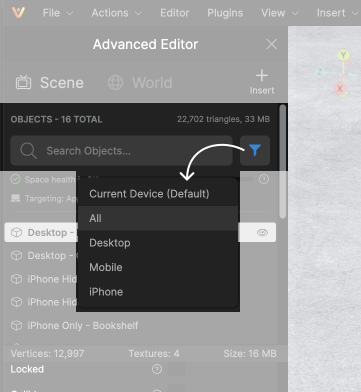Select Current Device (Default) filter option

click(x=158, y=194)
